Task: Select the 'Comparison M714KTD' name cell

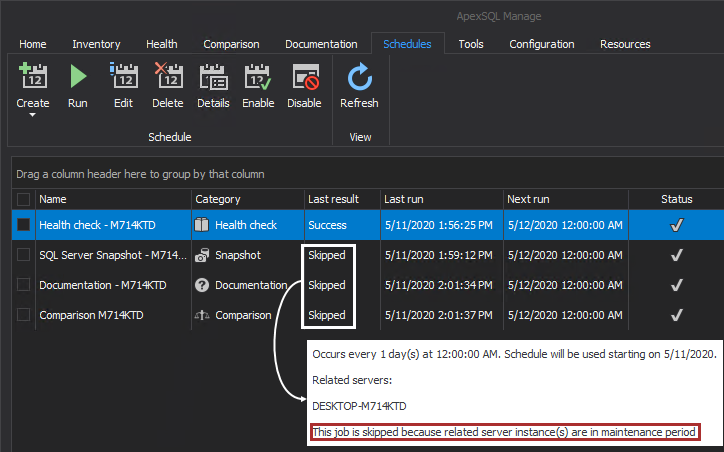Action: coord(114,315)
